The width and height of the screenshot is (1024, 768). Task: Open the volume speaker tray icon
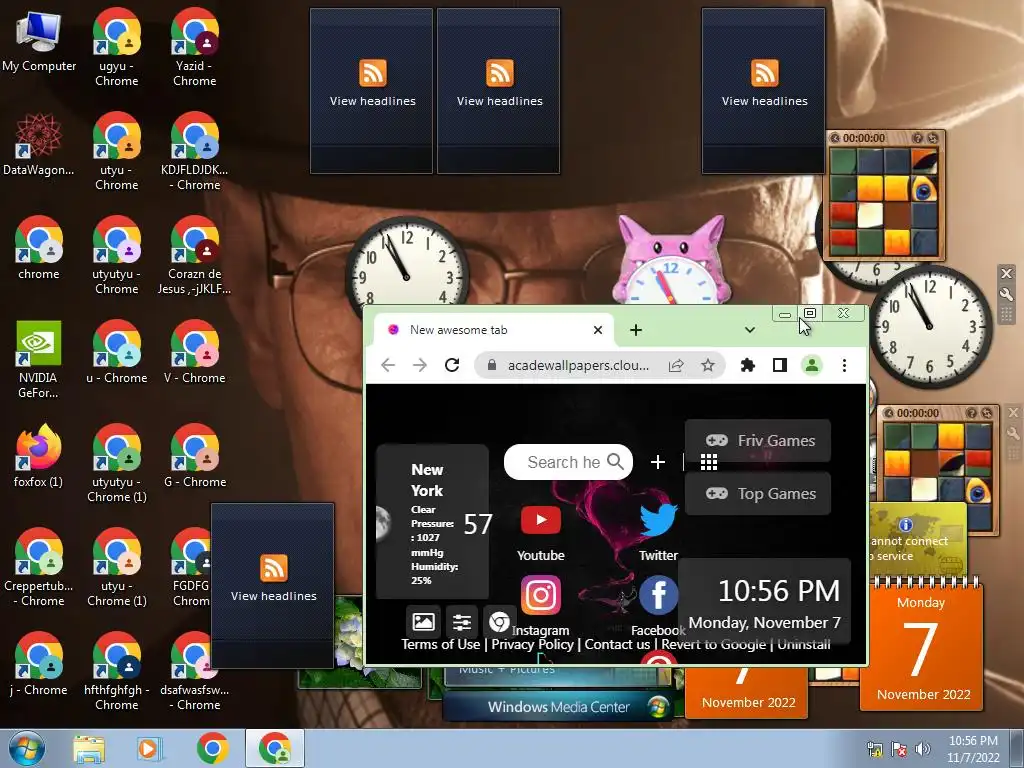[923, 749]
